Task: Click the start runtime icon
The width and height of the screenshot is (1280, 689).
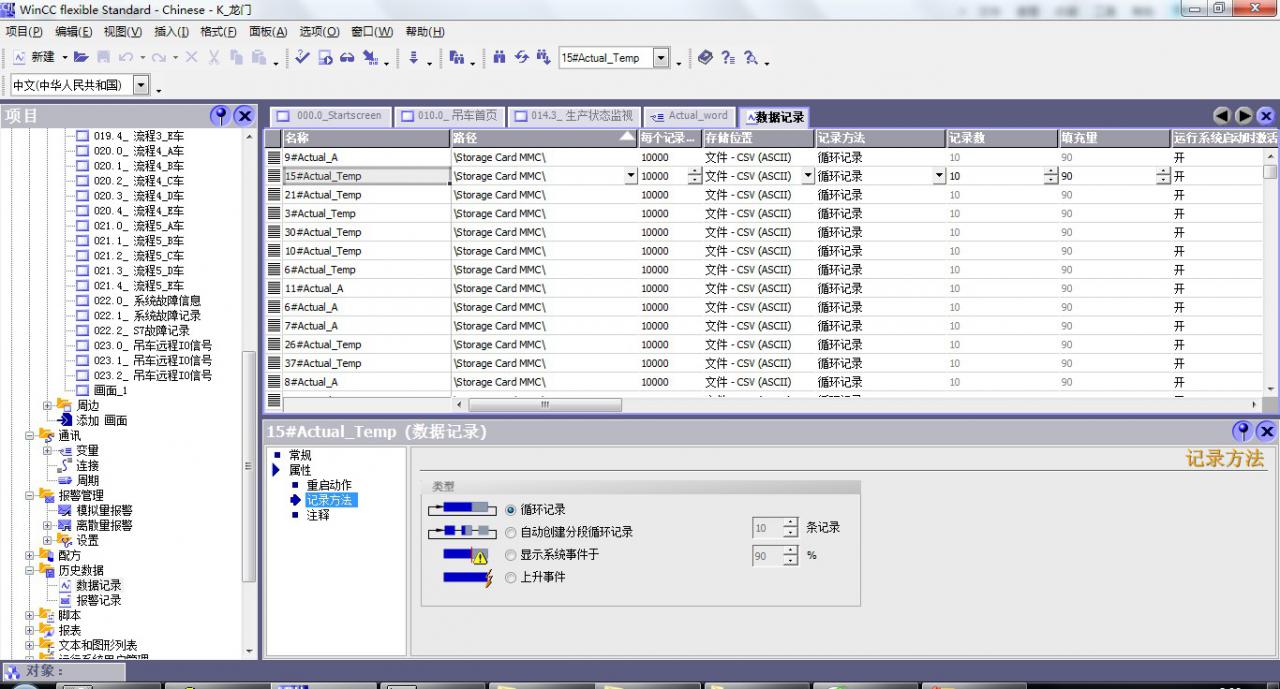Action: pos(325,58)
